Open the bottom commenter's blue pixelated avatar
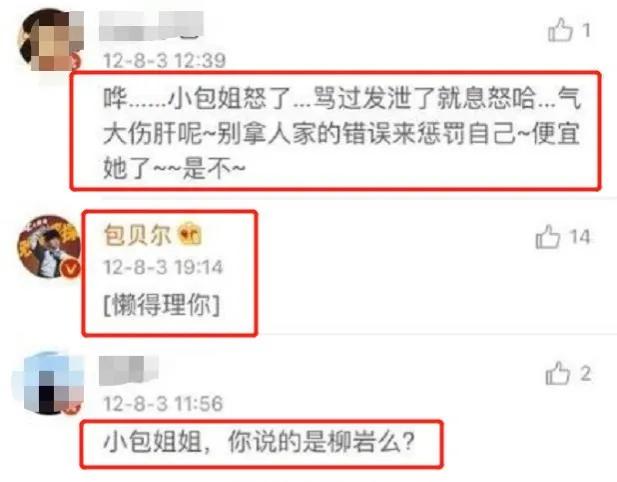The width and height of the screenshot is (617, 482). coord(50,383)
